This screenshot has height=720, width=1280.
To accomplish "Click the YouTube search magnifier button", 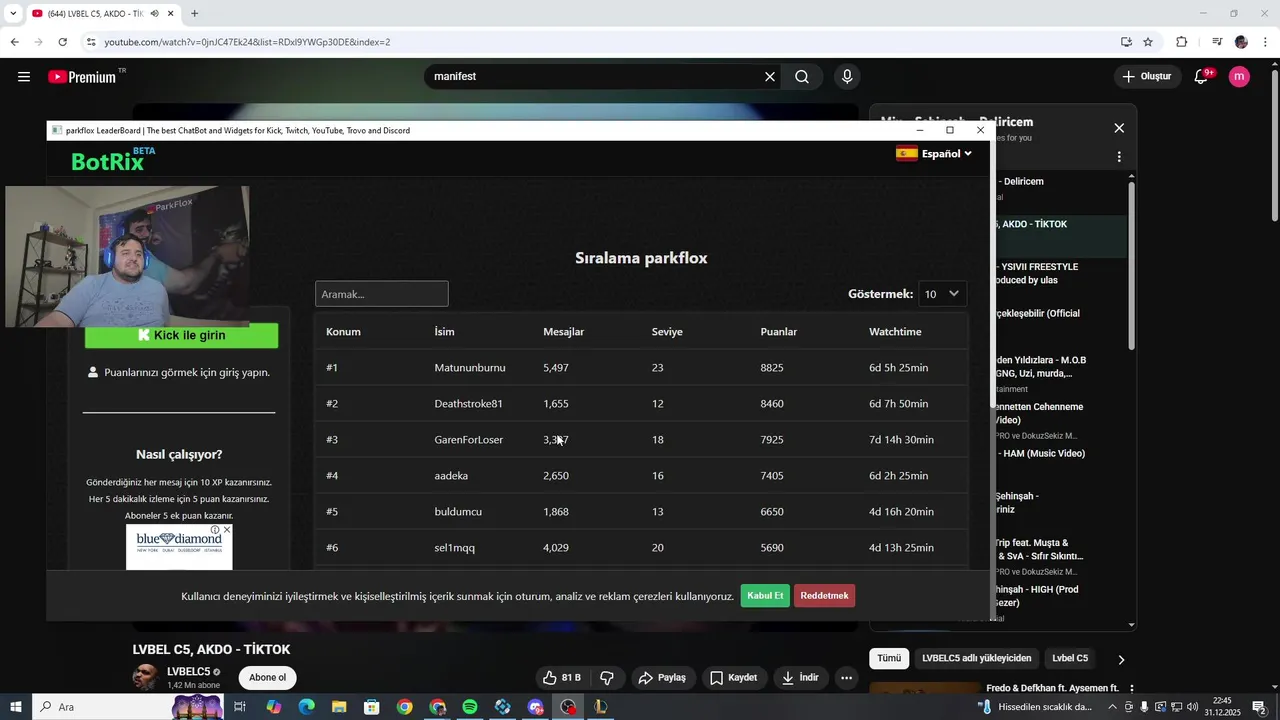I will pyautogui.click(x=802, y=77).
